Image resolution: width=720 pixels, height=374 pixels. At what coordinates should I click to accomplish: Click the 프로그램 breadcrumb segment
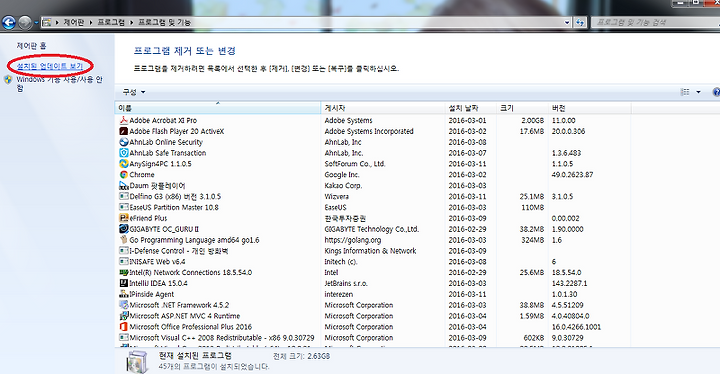111,22
